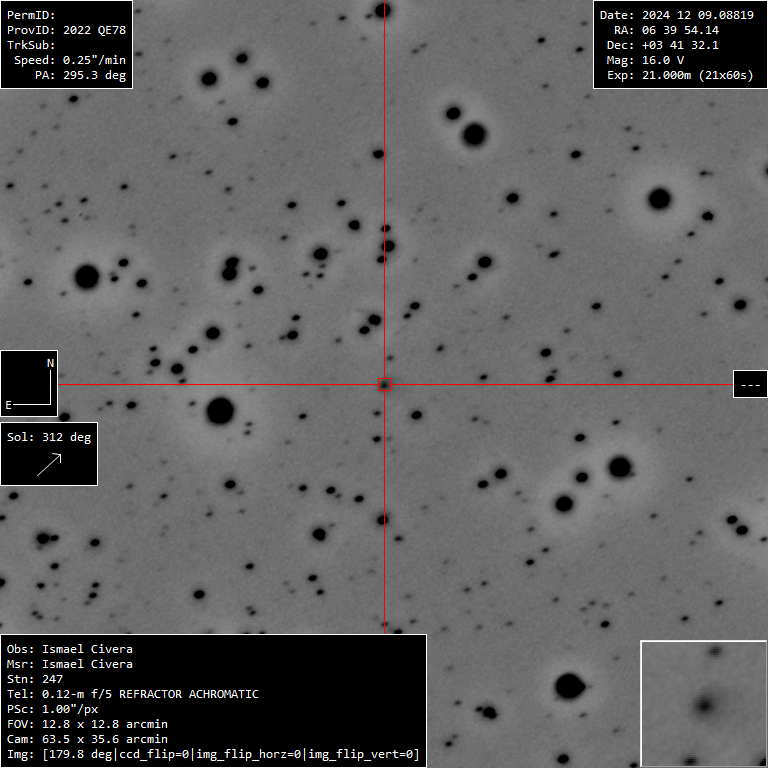Select the empty 'PermID:' label
Image resolution: width=768 pixels, height=768 pixels.
click(31, 15)
